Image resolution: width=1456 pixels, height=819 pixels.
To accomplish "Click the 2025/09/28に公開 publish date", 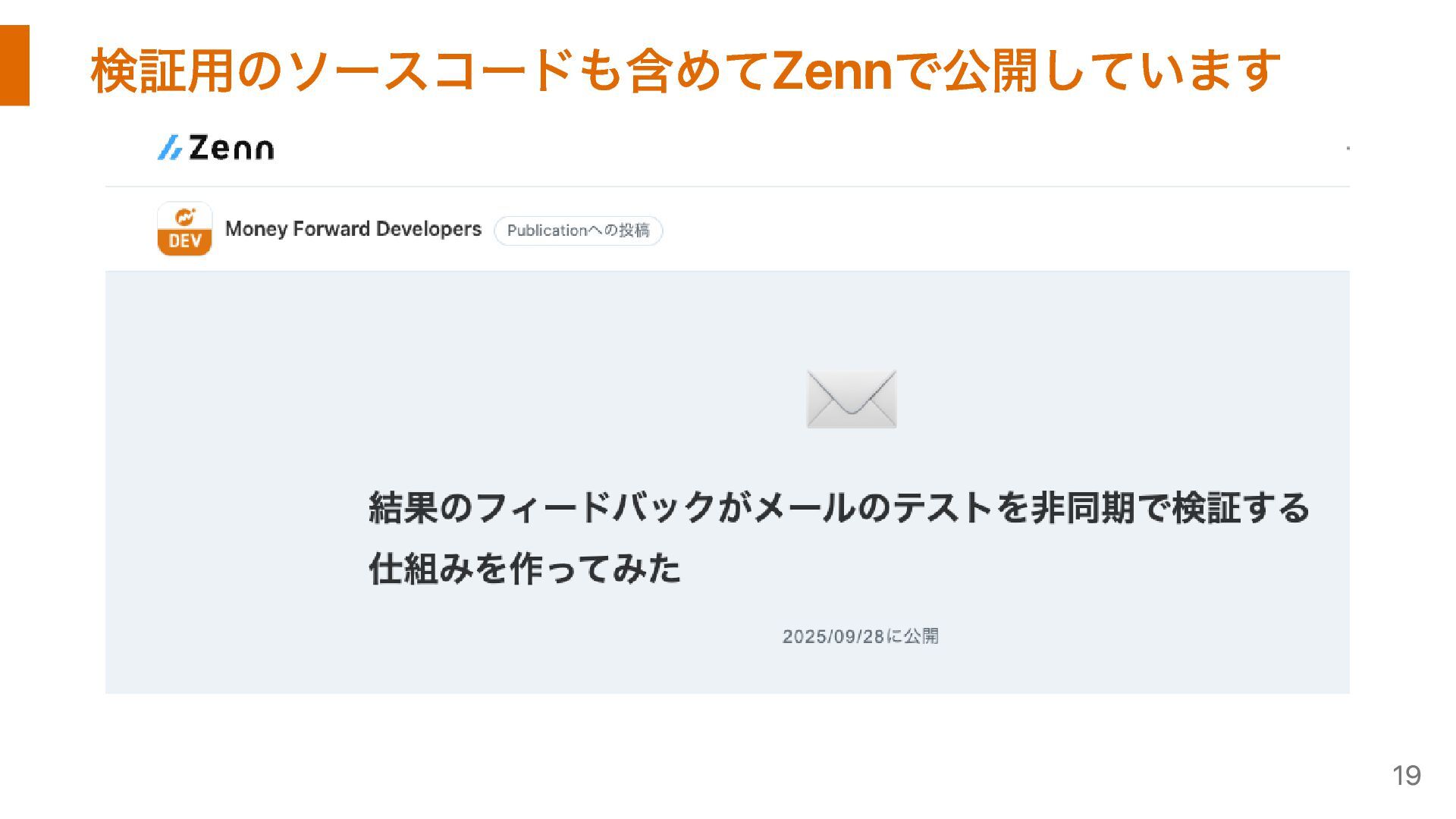I will click(x=860, y=636).
